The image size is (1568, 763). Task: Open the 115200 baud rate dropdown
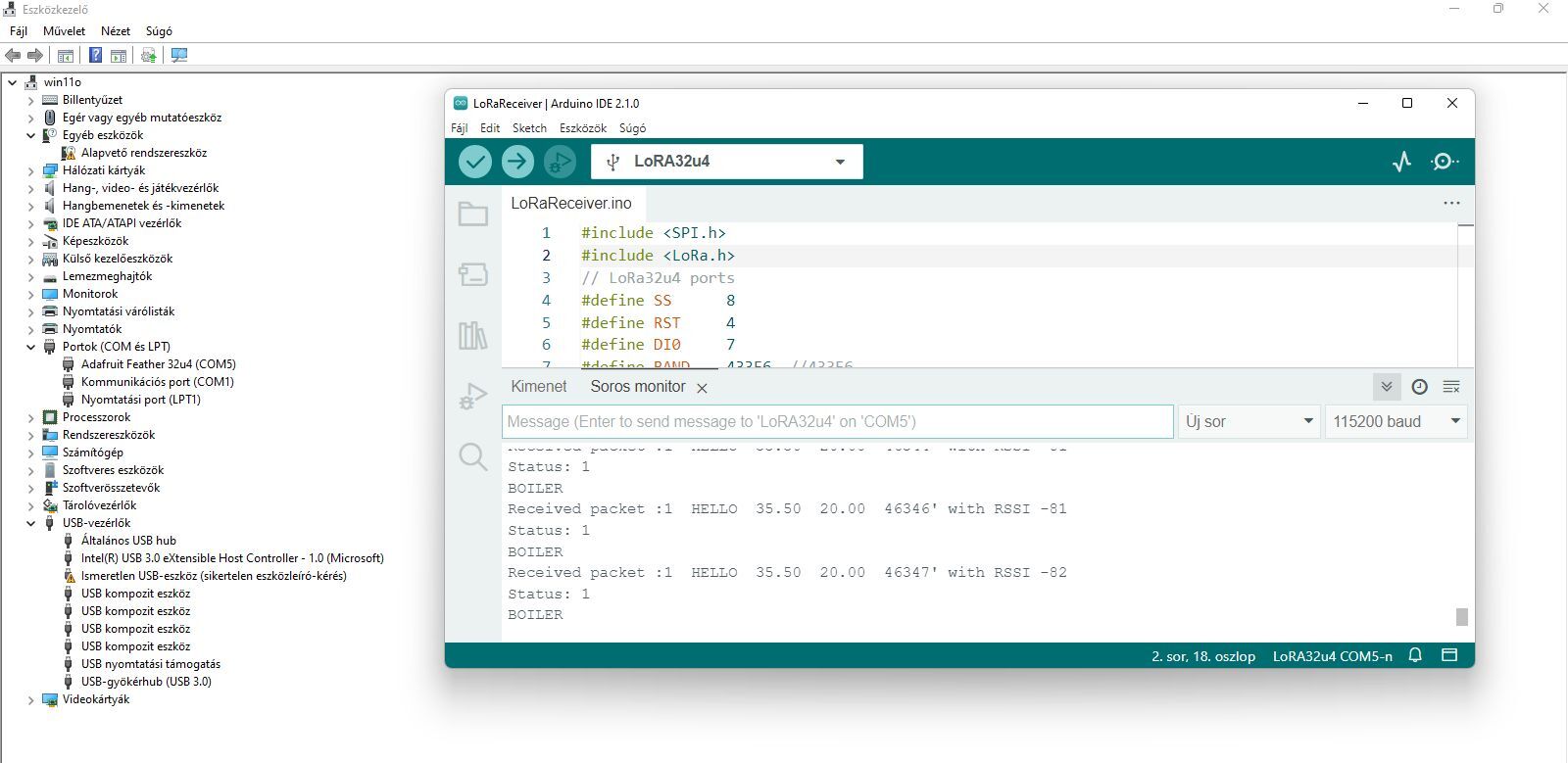[x=1396, y=421]
